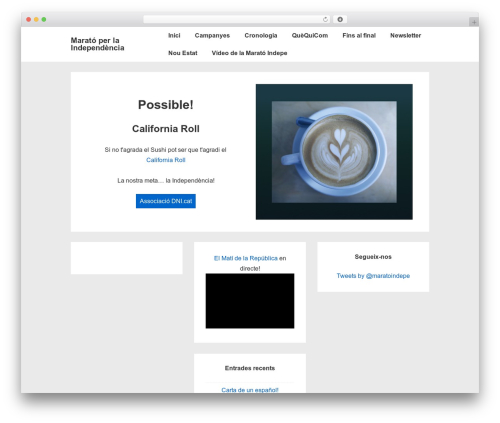Go to the Campanyes menu item
The image size is (500, 423).
(x=212, y=35)
